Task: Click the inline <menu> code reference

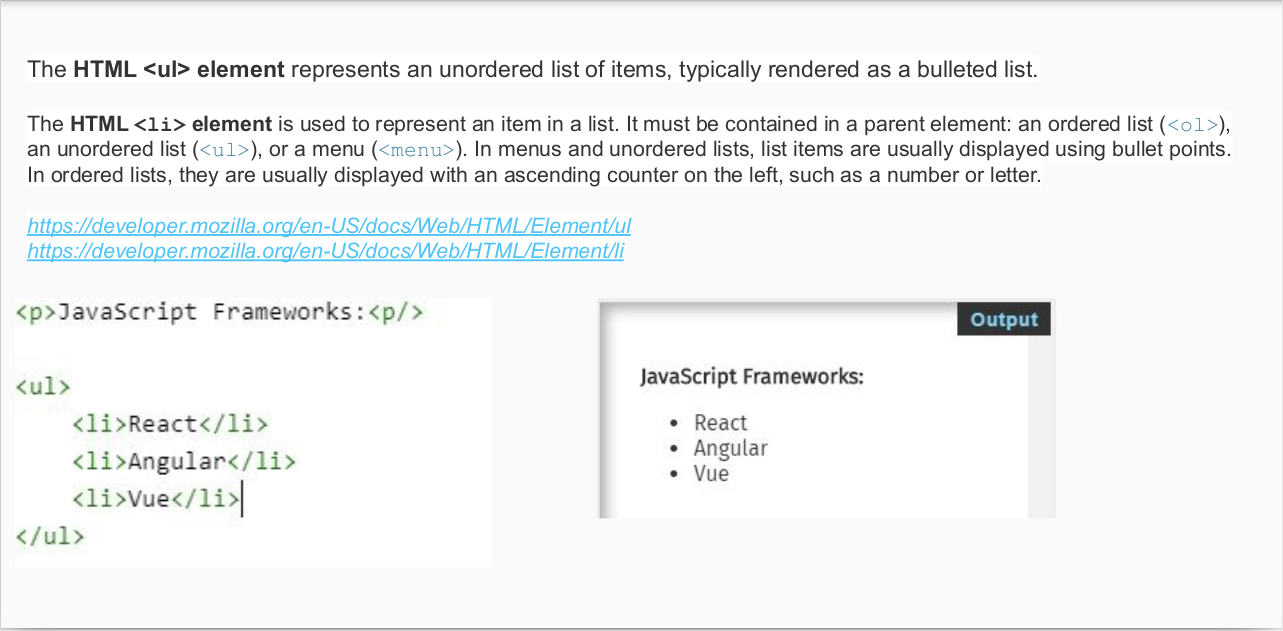Action: [x=416, y=150]
